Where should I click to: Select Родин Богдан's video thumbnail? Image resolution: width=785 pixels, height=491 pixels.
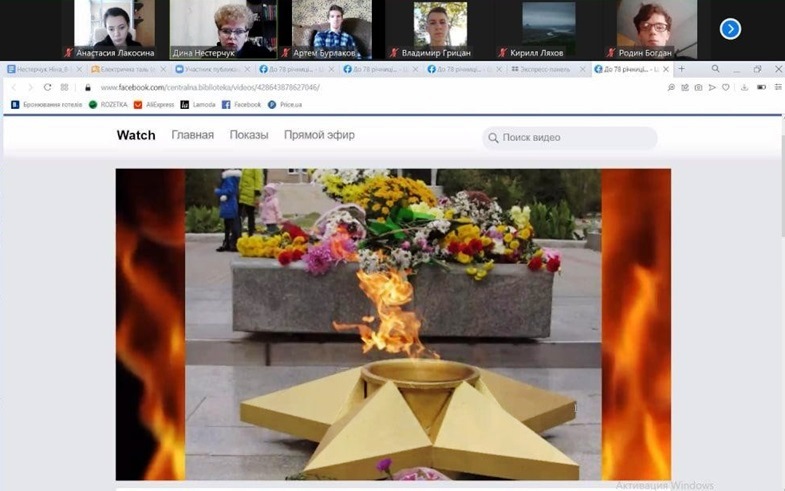coord(657,29)
